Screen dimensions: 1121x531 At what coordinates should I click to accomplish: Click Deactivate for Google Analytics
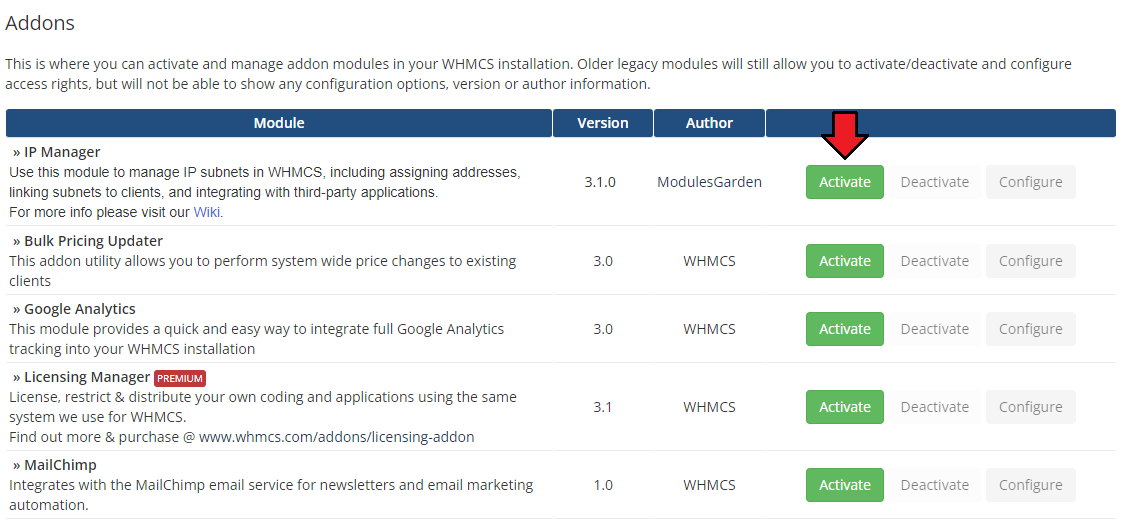coord(934,329)
